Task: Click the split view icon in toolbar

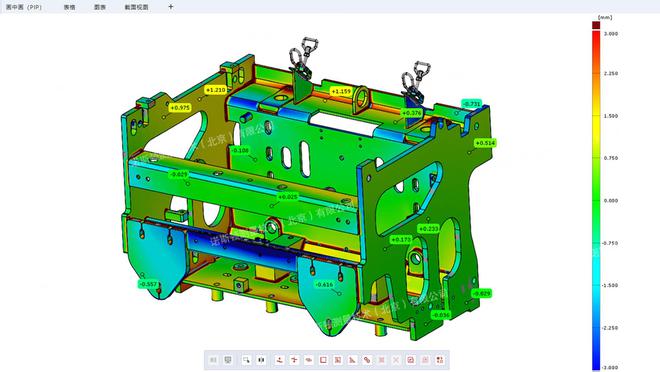Action: tap(261, 360)
